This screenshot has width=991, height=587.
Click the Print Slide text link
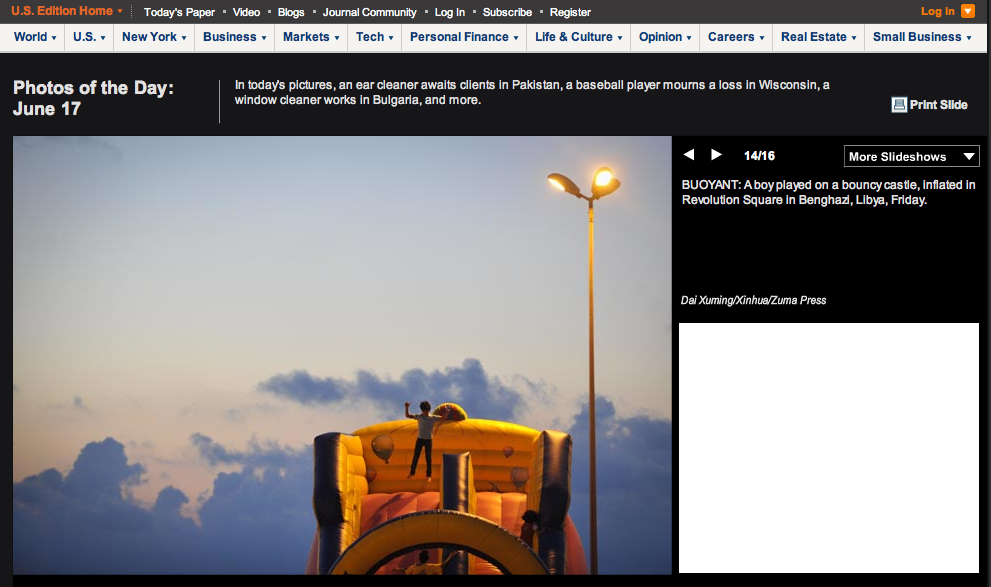pyautogui.click(x=938, y=105)
